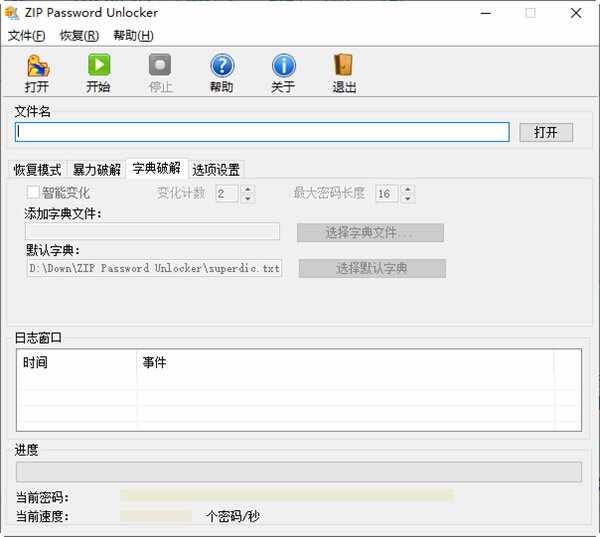Click the 选择默认字典 button
This screenshot has height=537, width=600.
click(372, 268)
